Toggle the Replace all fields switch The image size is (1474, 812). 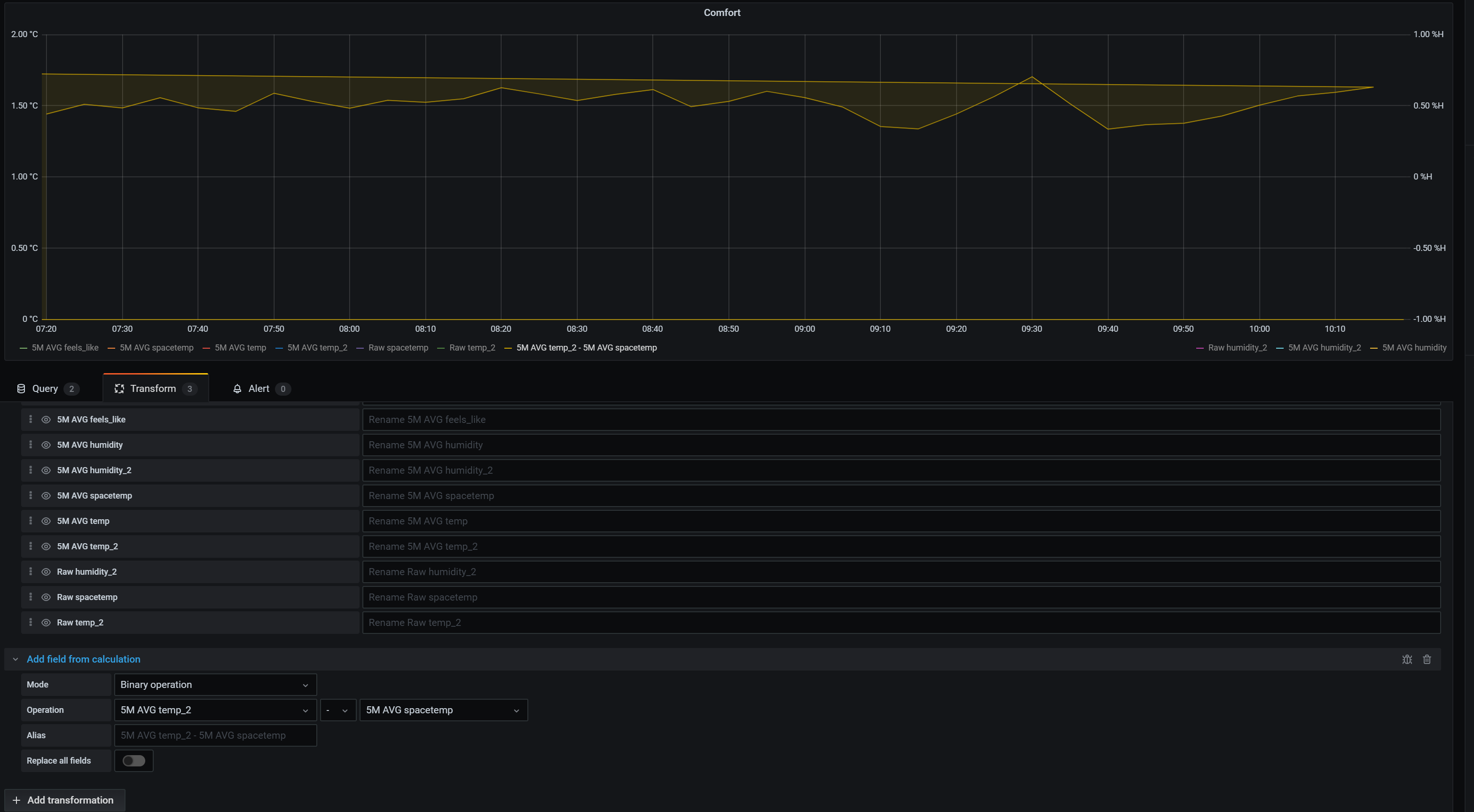133,760
